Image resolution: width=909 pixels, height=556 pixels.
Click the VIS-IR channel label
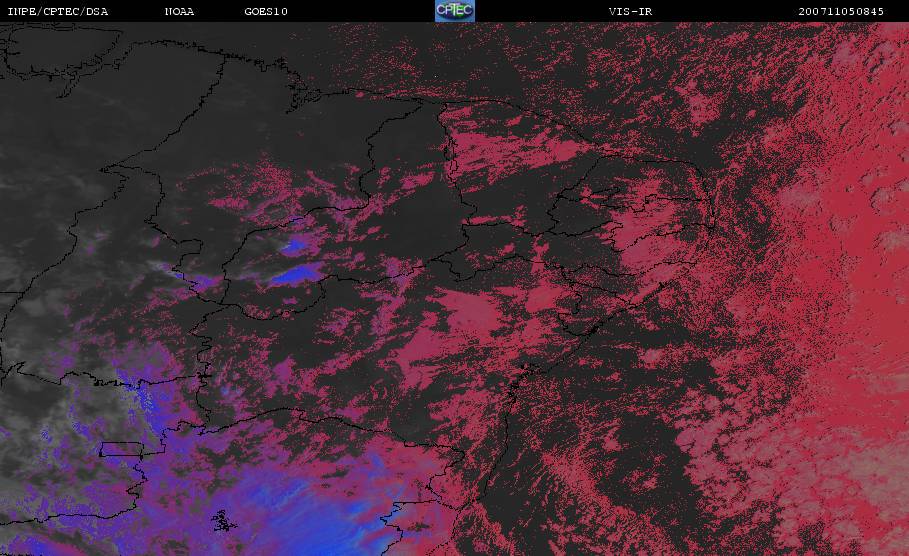(x=630, y=12)
